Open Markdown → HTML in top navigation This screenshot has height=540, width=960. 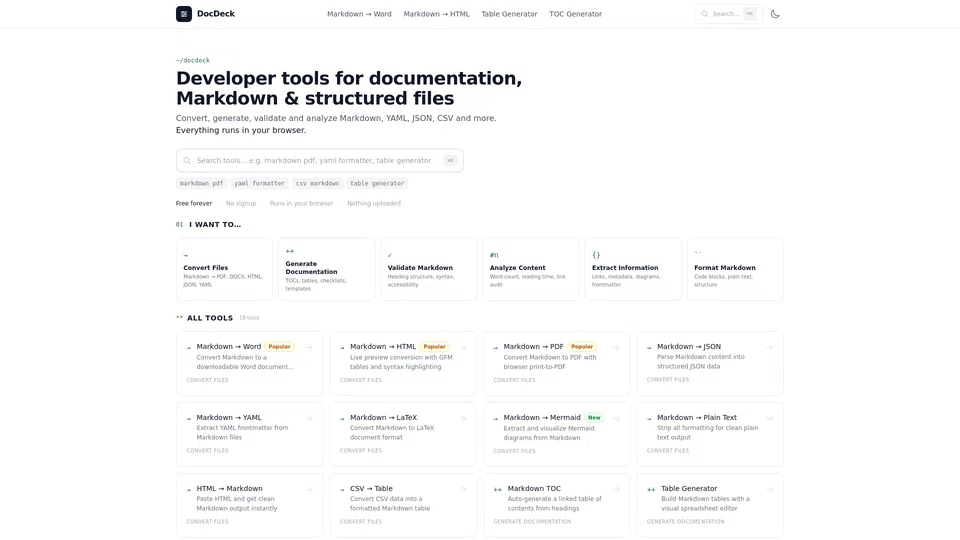437,14
